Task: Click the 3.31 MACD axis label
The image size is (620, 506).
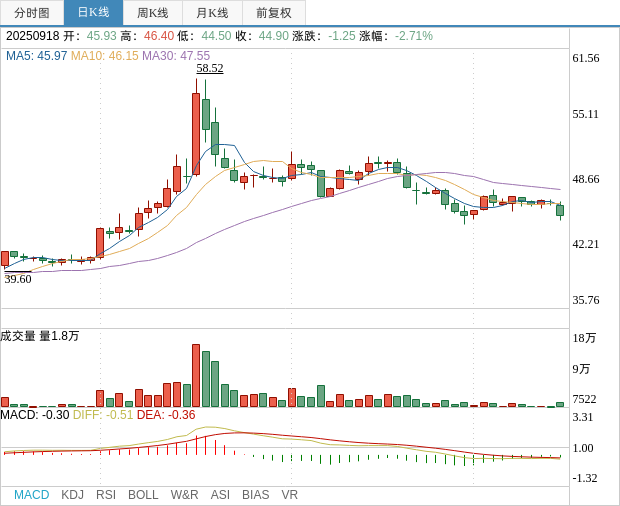Action: click(582, 417)
